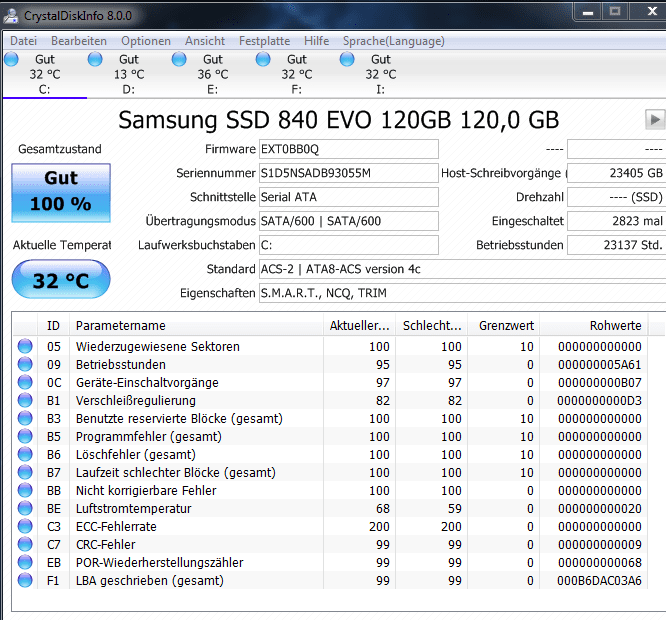The height and width of the screenshot is (620, 666).
Task: Click the Schlecht... column header
Action: (x=432, y=326)
